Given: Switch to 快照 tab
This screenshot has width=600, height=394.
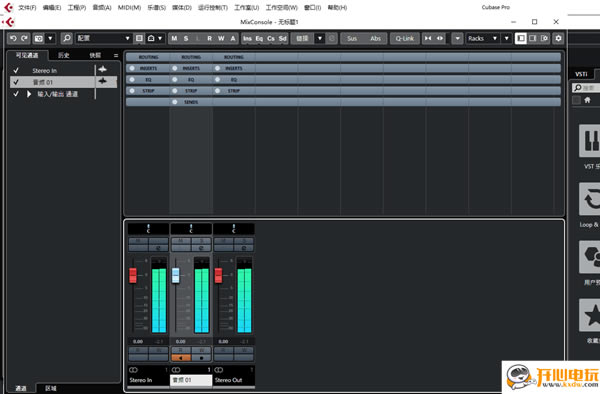Looking at the screenshot, I should click(95, 55).
